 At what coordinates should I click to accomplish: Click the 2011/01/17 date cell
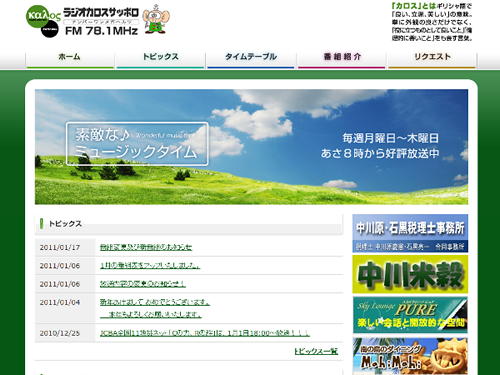point(65,247)
